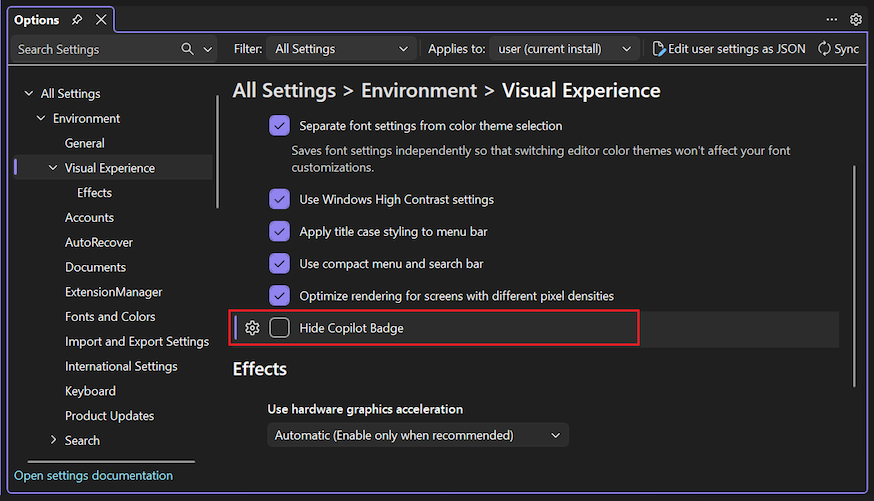The image size is (874, 501).
Task: Select Fonts and Colors in settings tree
Action: 110,317
